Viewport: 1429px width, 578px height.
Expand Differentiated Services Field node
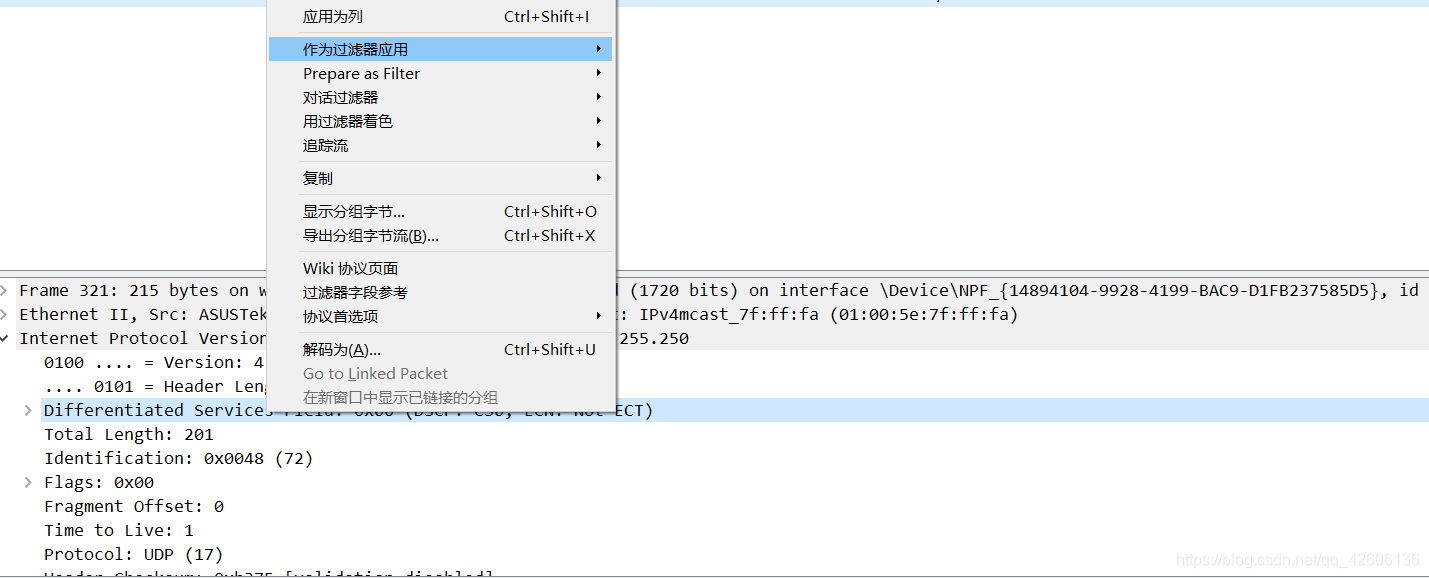click(29, 410)
